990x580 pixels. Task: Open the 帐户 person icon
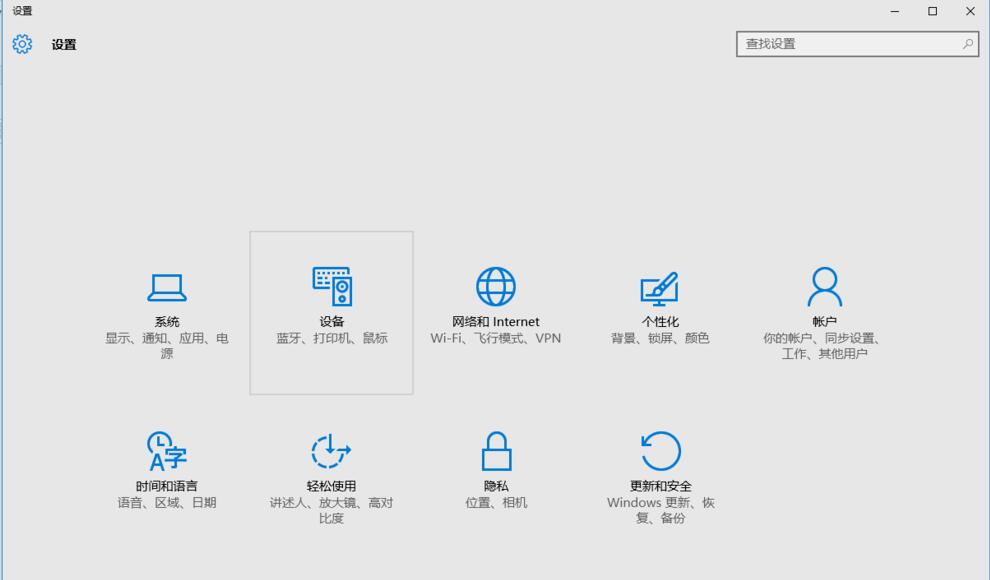823,288
